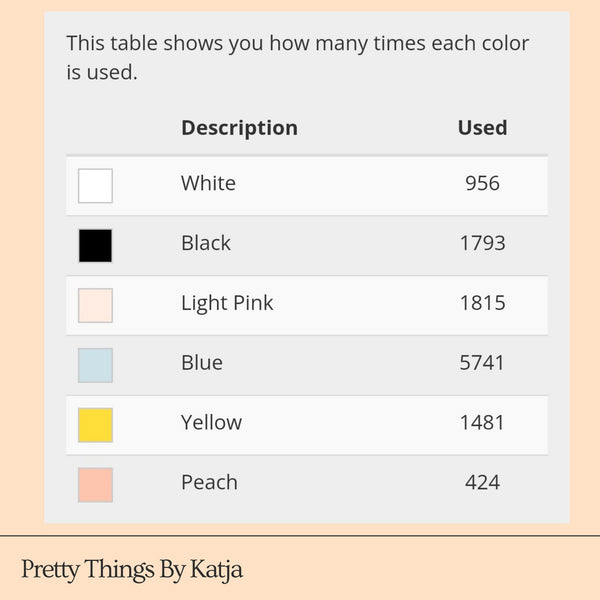Click the Yellow color swatch
Viewport: 600px width, 600px height.
[x=95, y=425]
